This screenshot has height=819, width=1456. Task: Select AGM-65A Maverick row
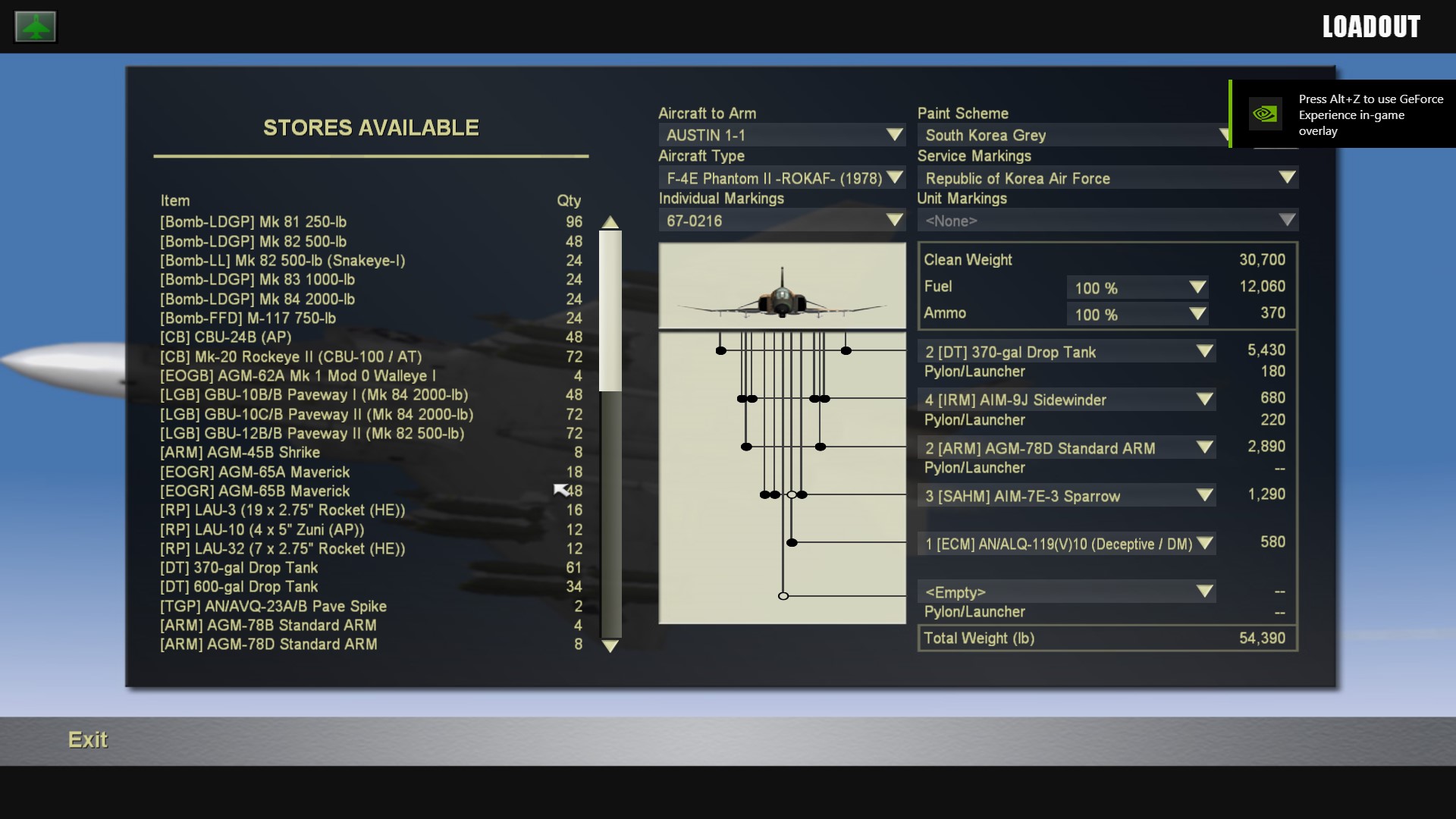(372, 472)
